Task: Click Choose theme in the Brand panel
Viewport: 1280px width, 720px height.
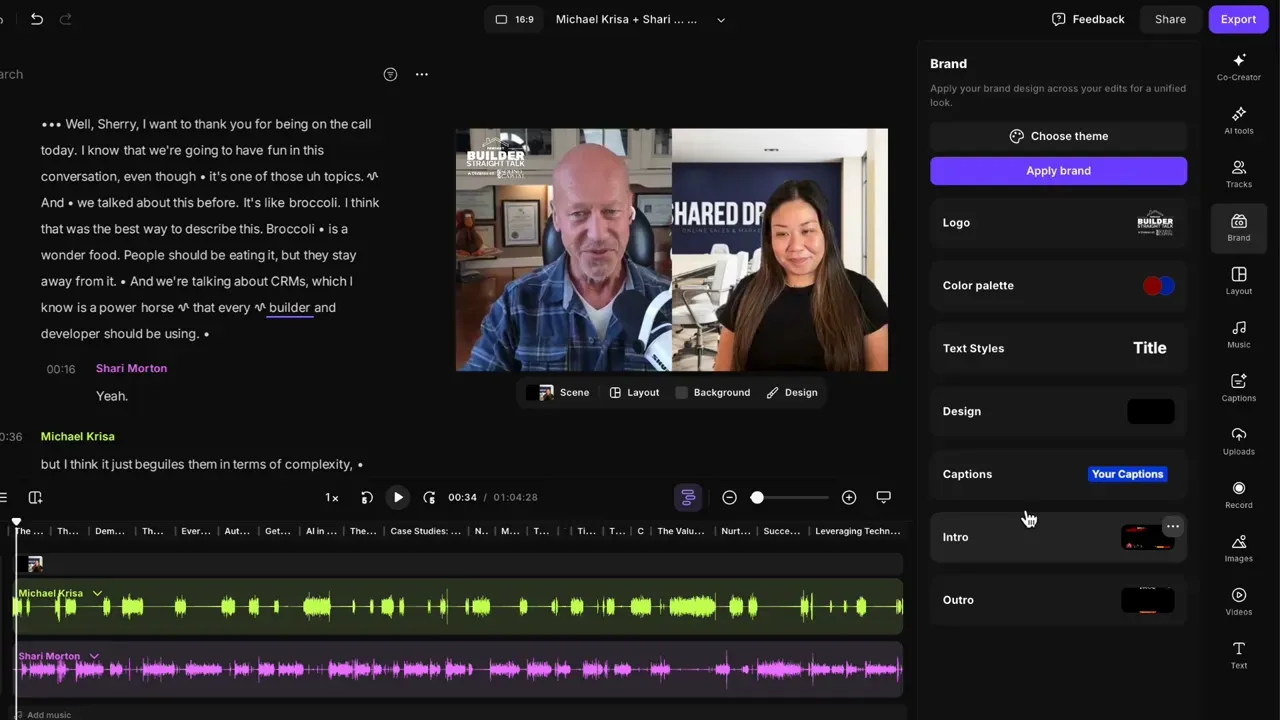Action: point(1058,135)
